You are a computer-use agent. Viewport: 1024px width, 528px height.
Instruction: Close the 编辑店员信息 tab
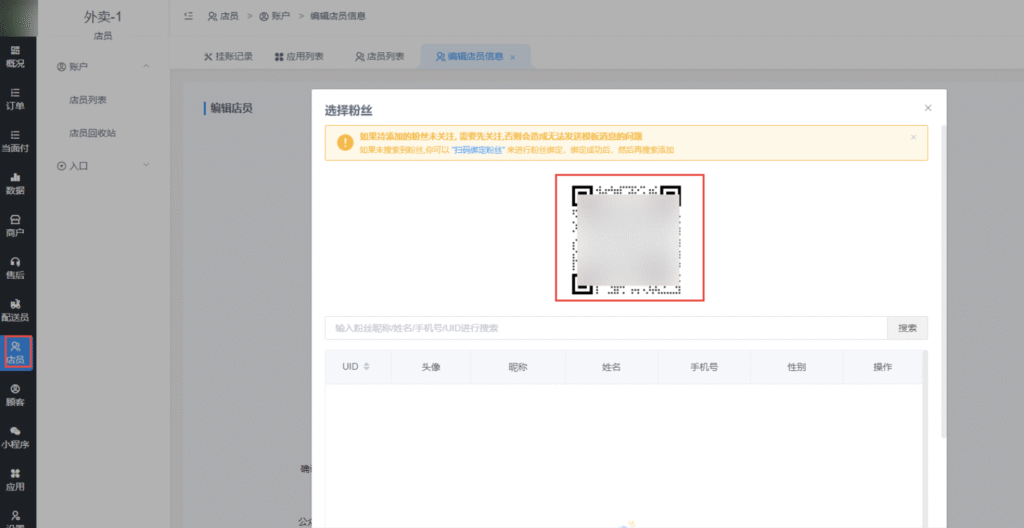pos(513,58)
